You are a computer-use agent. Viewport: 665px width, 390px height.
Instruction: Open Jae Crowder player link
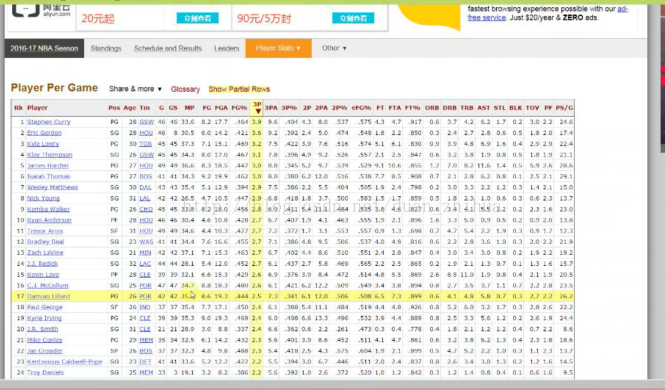tap(45, 351)
